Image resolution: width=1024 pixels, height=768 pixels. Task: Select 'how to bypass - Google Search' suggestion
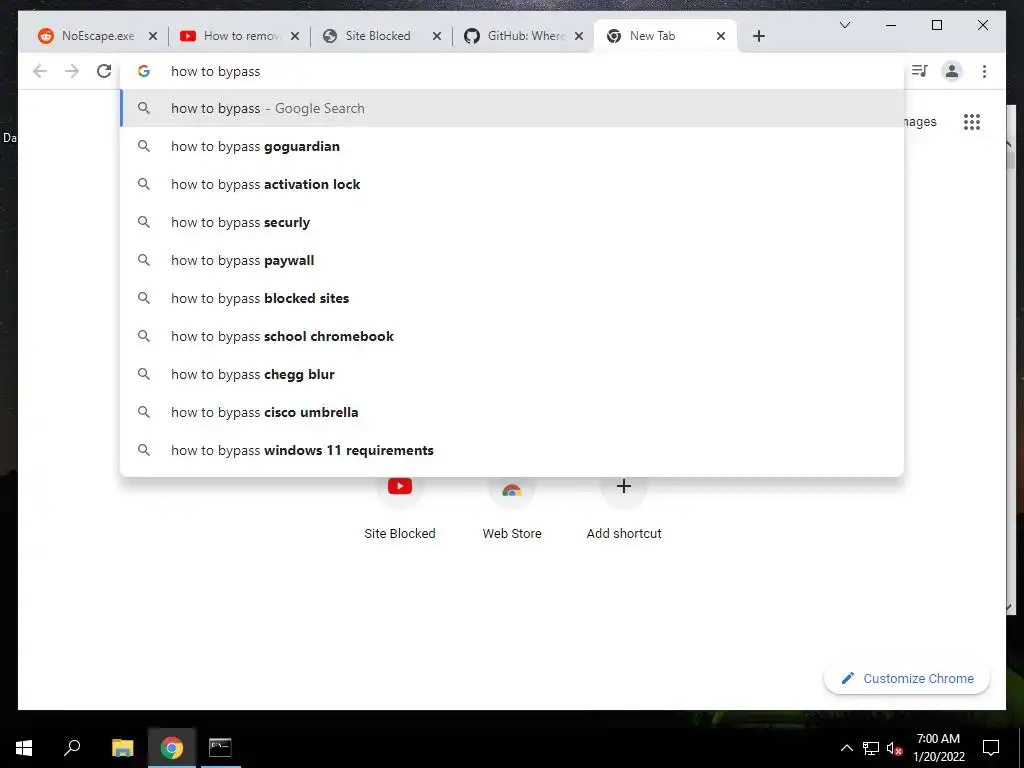coord(512,108)
